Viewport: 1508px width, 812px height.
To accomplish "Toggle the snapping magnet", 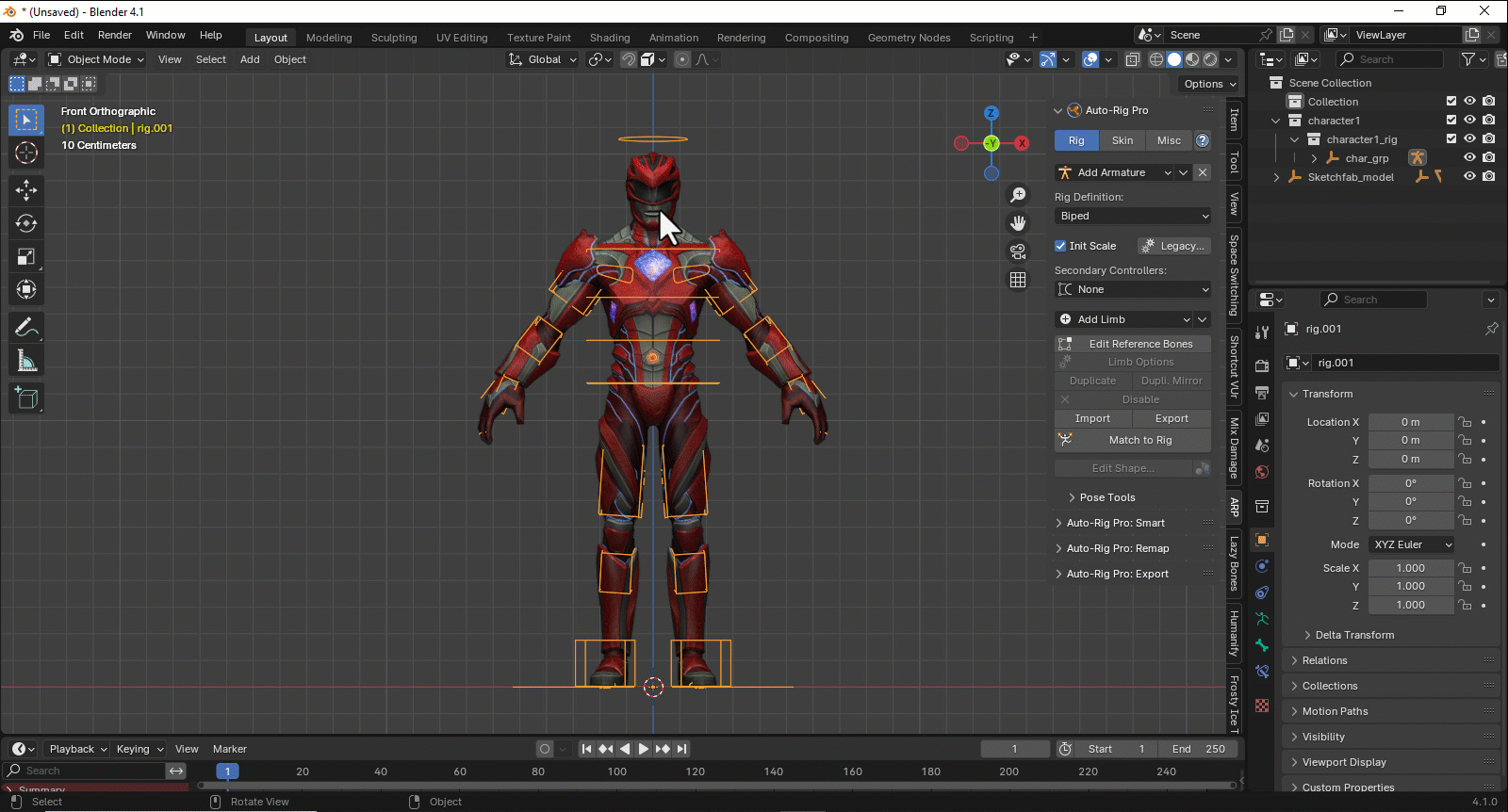I will pos(629,59).
